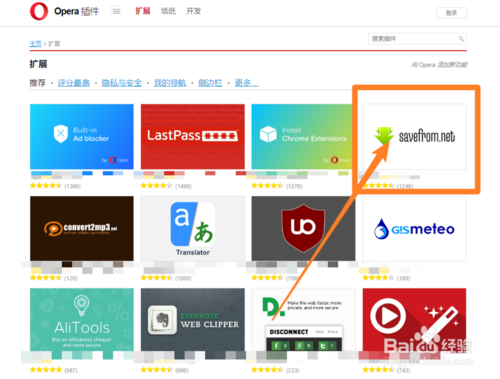Open the Disconnect extension tile
The width and height of the screenshot is (500, 379).
coord(303,320)
